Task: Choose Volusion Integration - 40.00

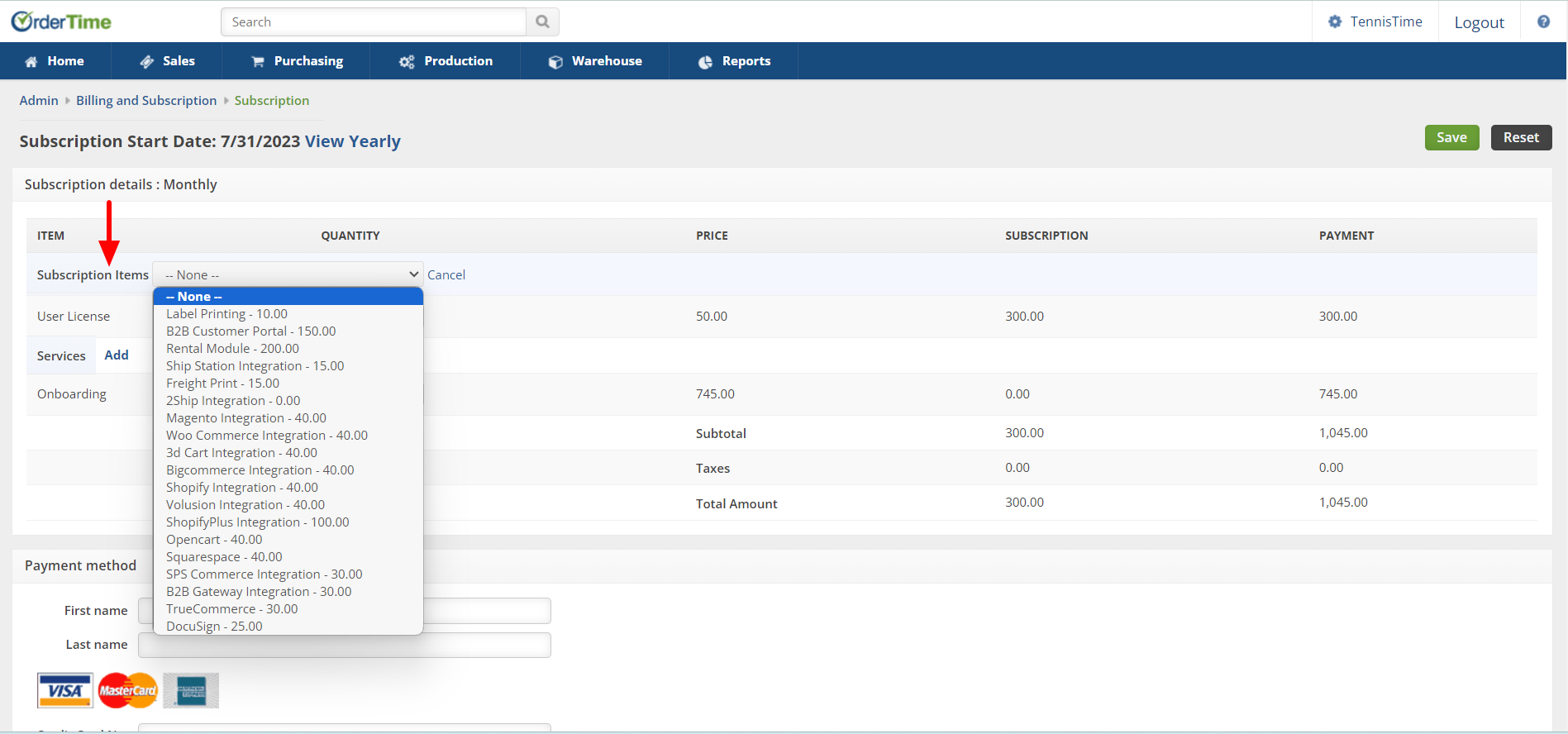Action: pos(288,505)
